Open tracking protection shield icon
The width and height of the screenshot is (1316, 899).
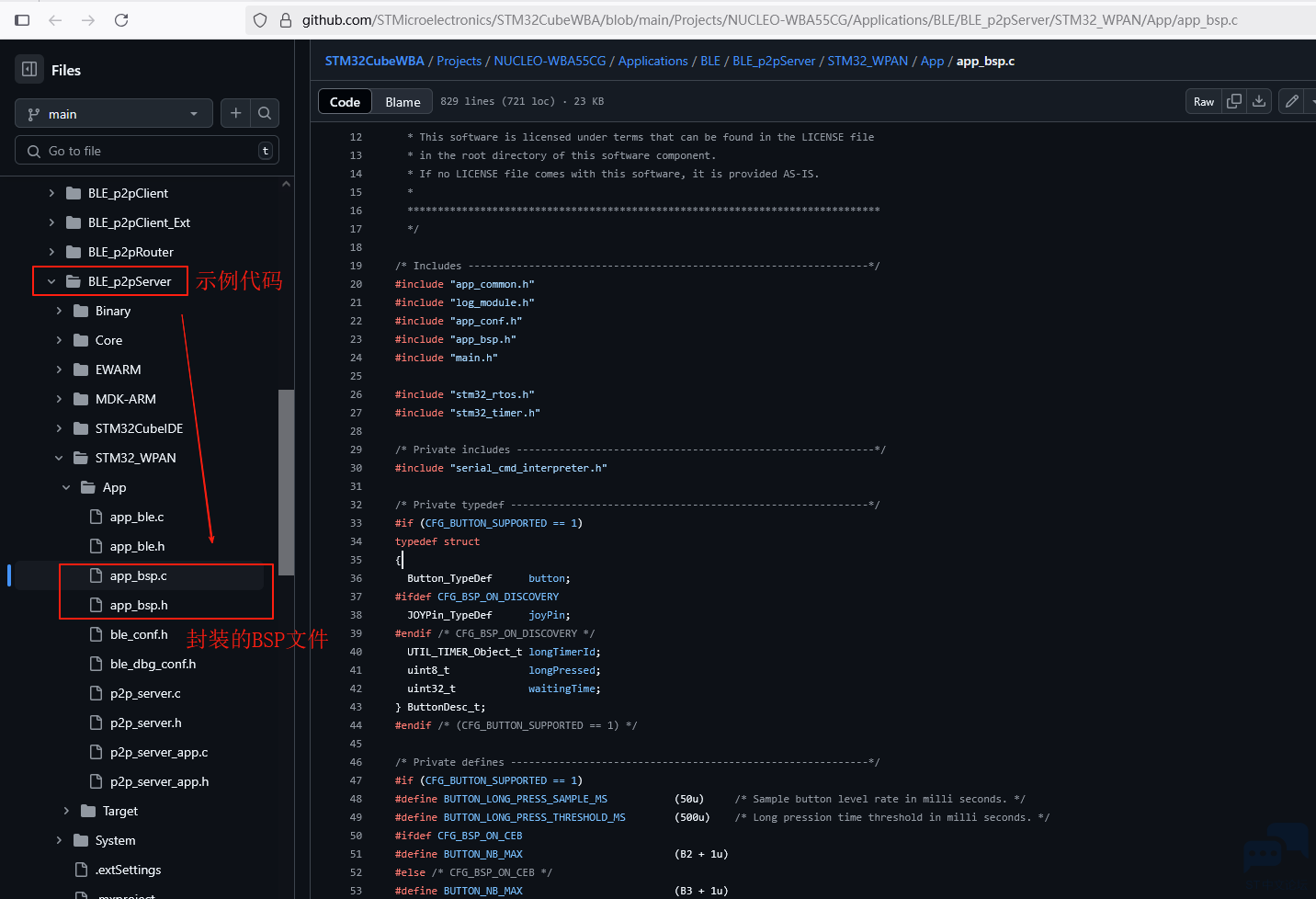coord(260,20)
